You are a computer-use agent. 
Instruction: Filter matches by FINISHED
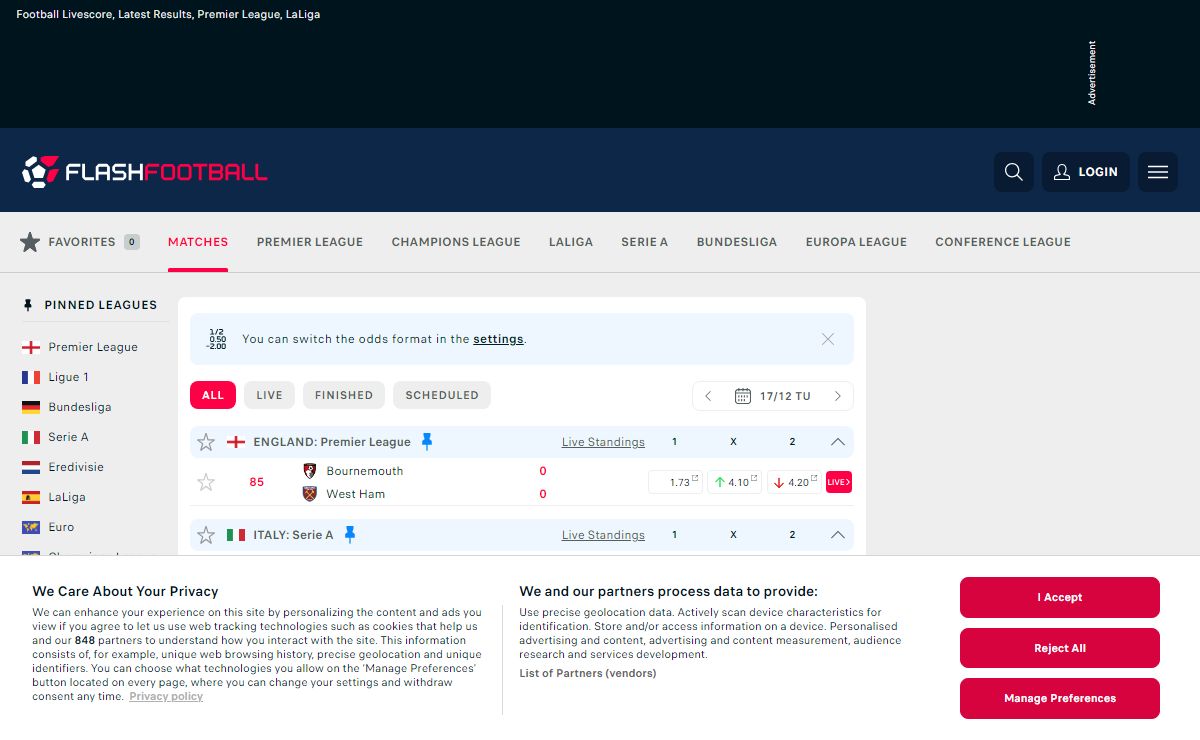344,395
